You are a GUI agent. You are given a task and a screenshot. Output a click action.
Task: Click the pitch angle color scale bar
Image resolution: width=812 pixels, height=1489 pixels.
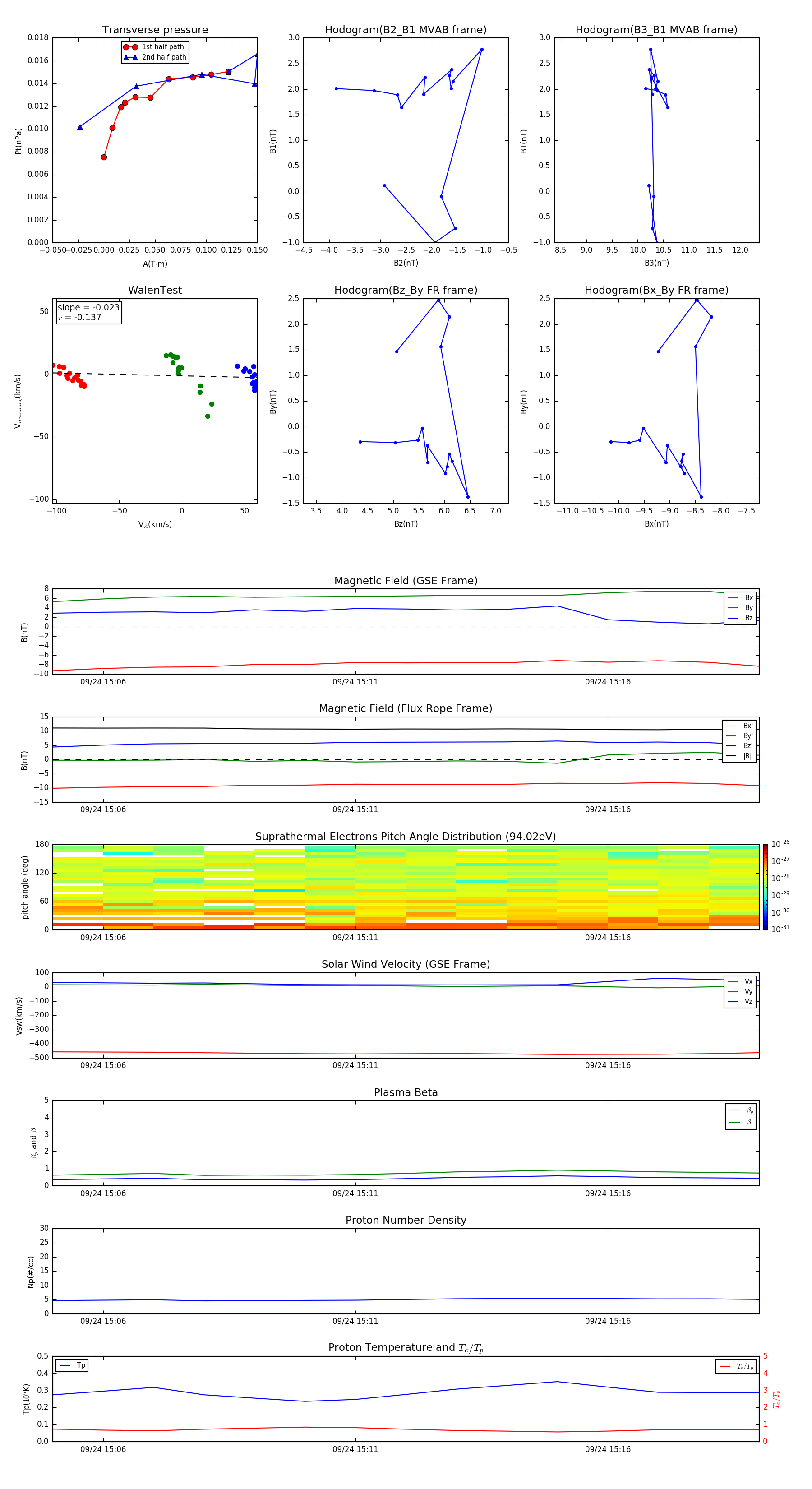click(765, 887)
